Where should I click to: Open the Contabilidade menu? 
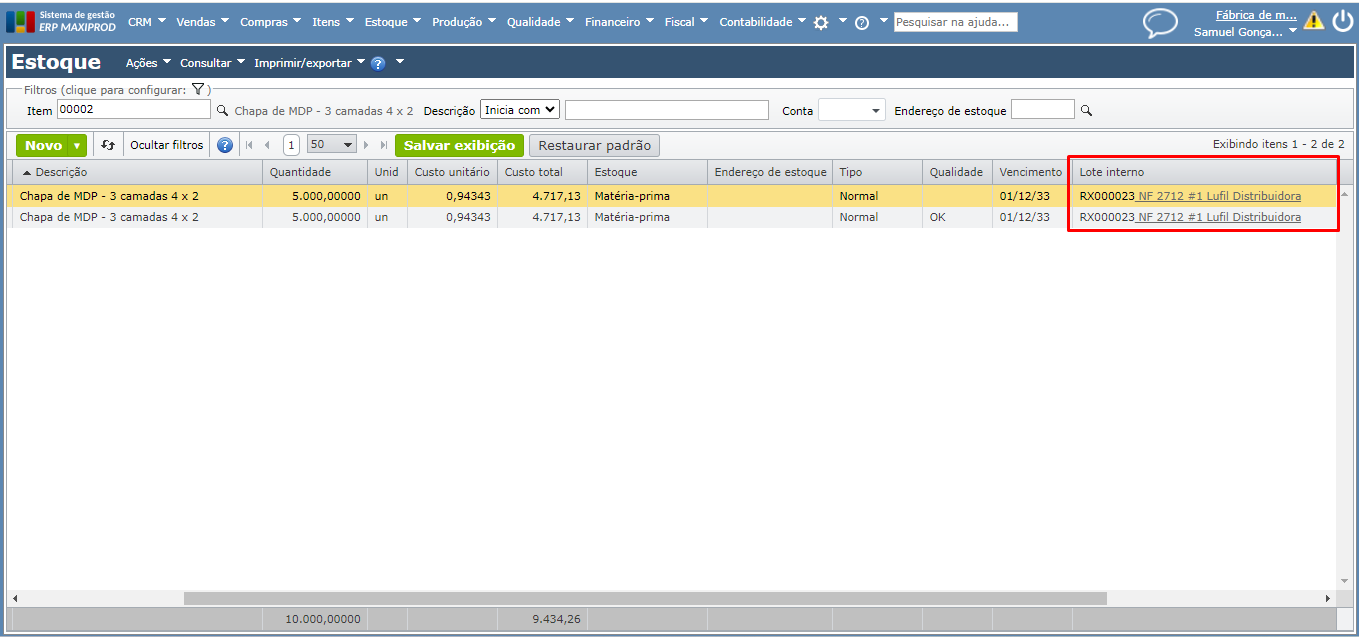pos(762,21)
